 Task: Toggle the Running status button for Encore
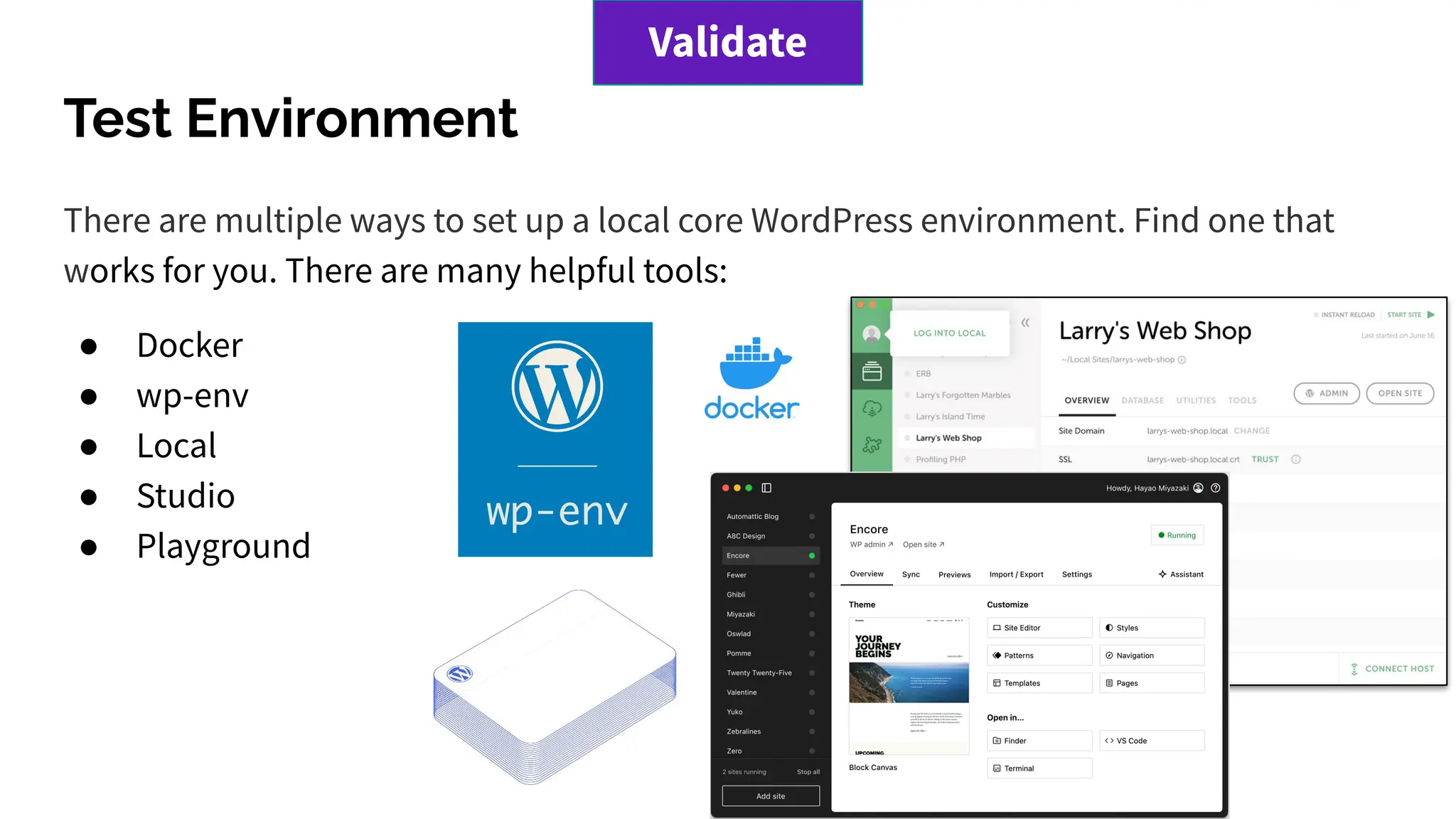click(1177, 535)
